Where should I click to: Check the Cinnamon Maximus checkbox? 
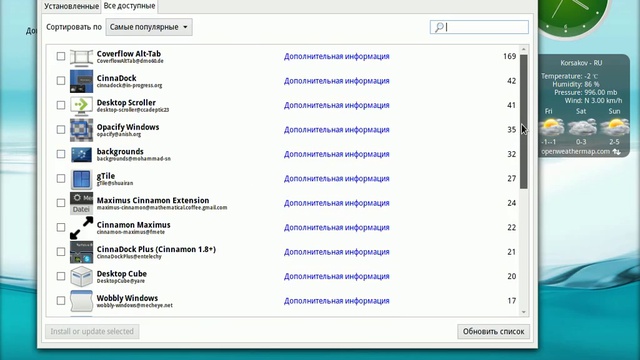61,227
